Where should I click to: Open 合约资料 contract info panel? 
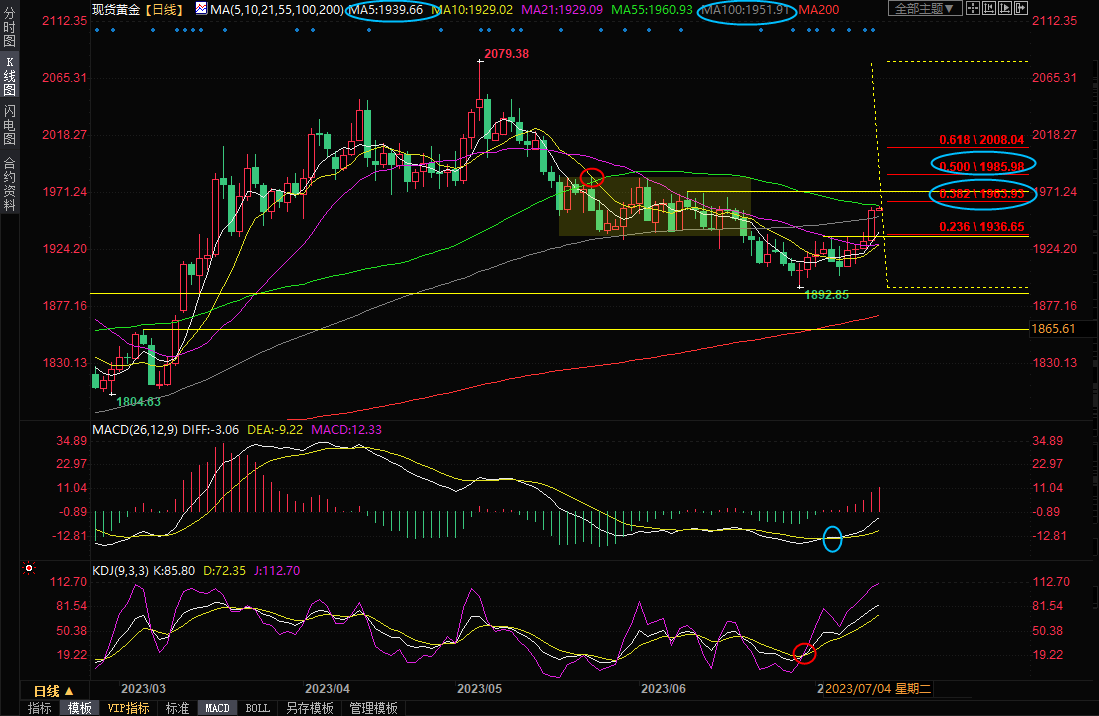pyautogui.click(x=9, y=183)
